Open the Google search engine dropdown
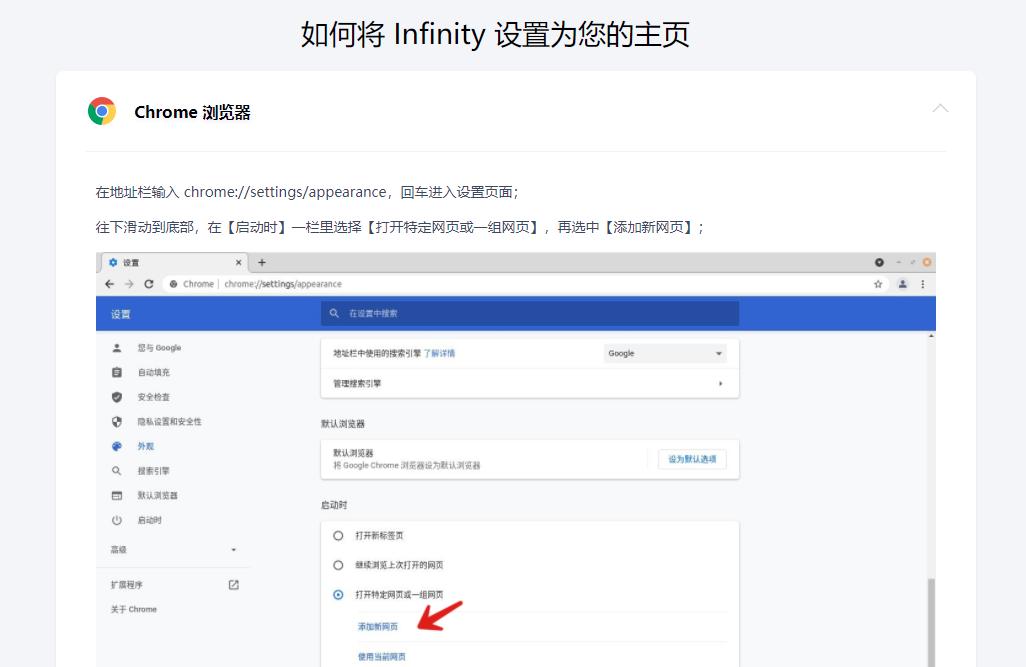Screen dimensions: 1026x667 coord(665,353)
